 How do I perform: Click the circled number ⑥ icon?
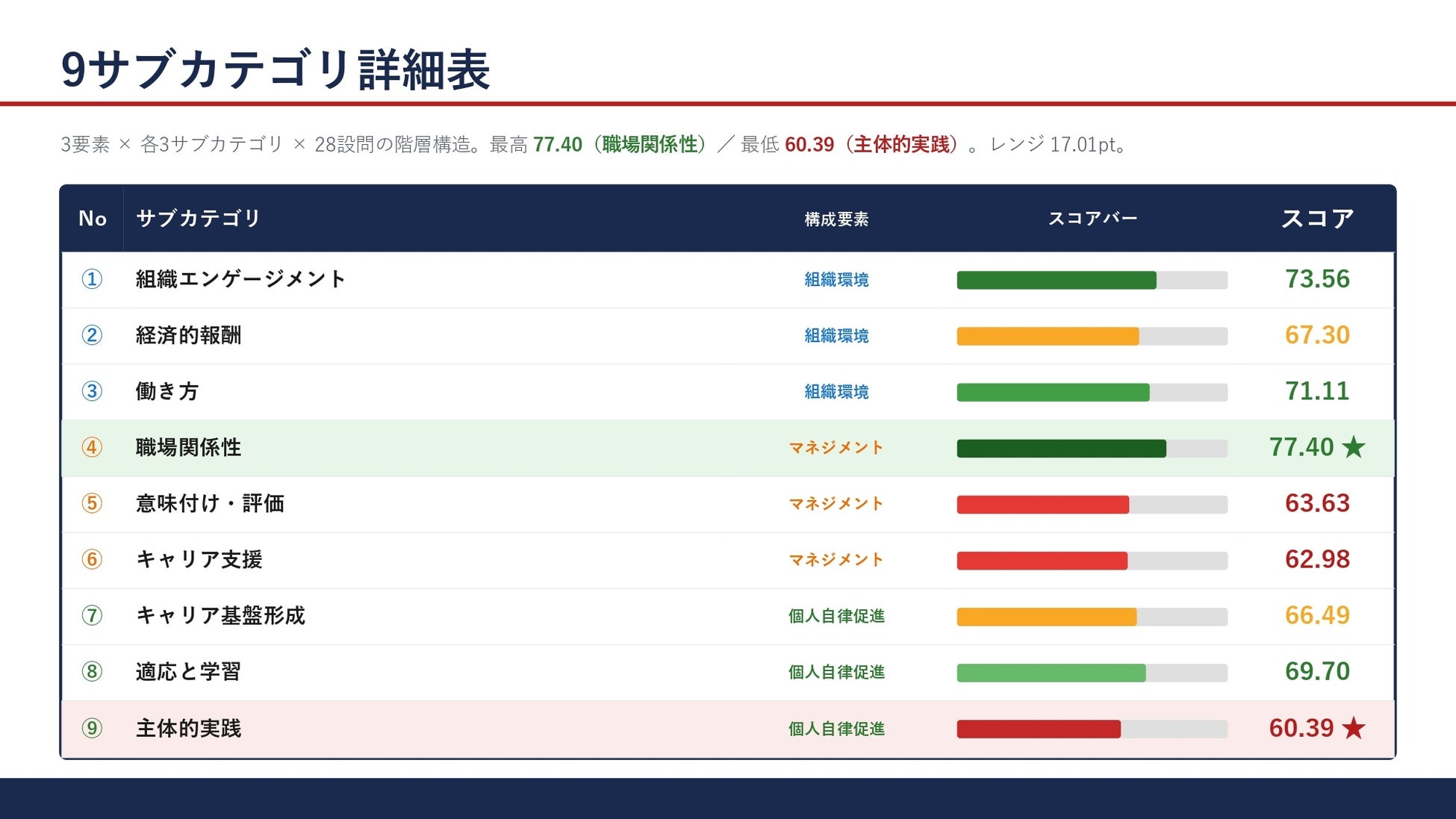[x=92, y=559]
